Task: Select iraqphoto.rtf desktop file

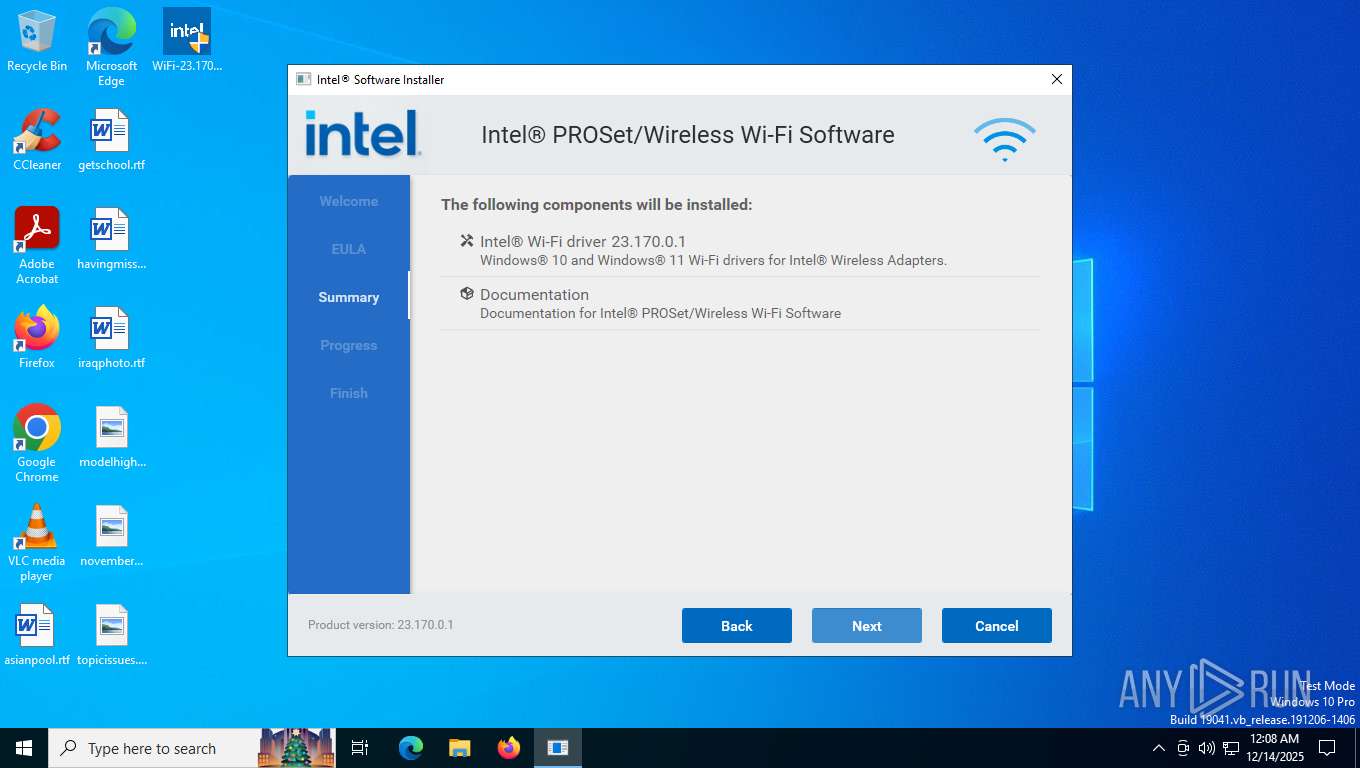Action: [x=111, y=338]
